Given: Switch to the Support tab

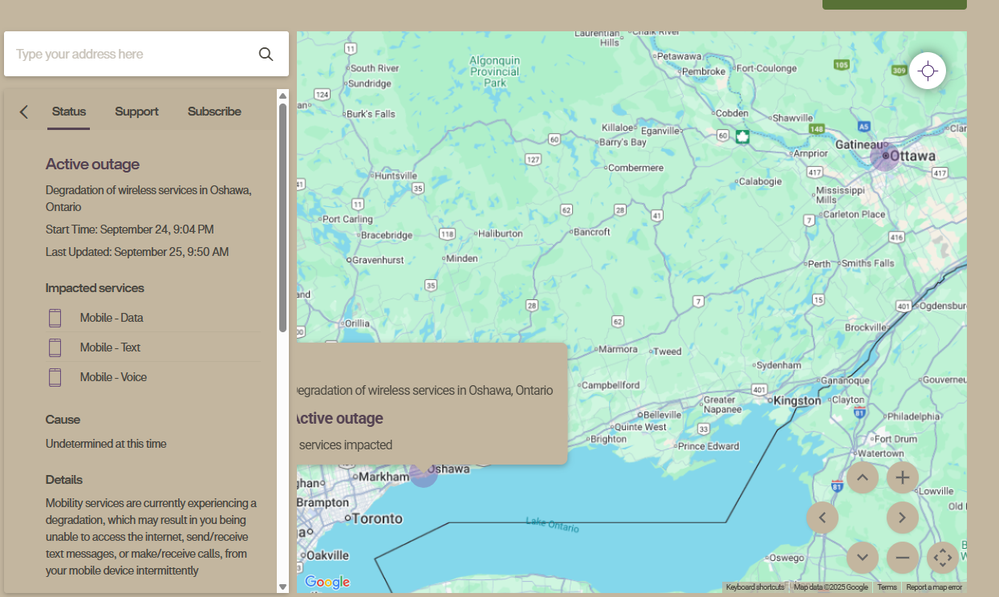Looking at the screenshot, I should tap(136, 112).
